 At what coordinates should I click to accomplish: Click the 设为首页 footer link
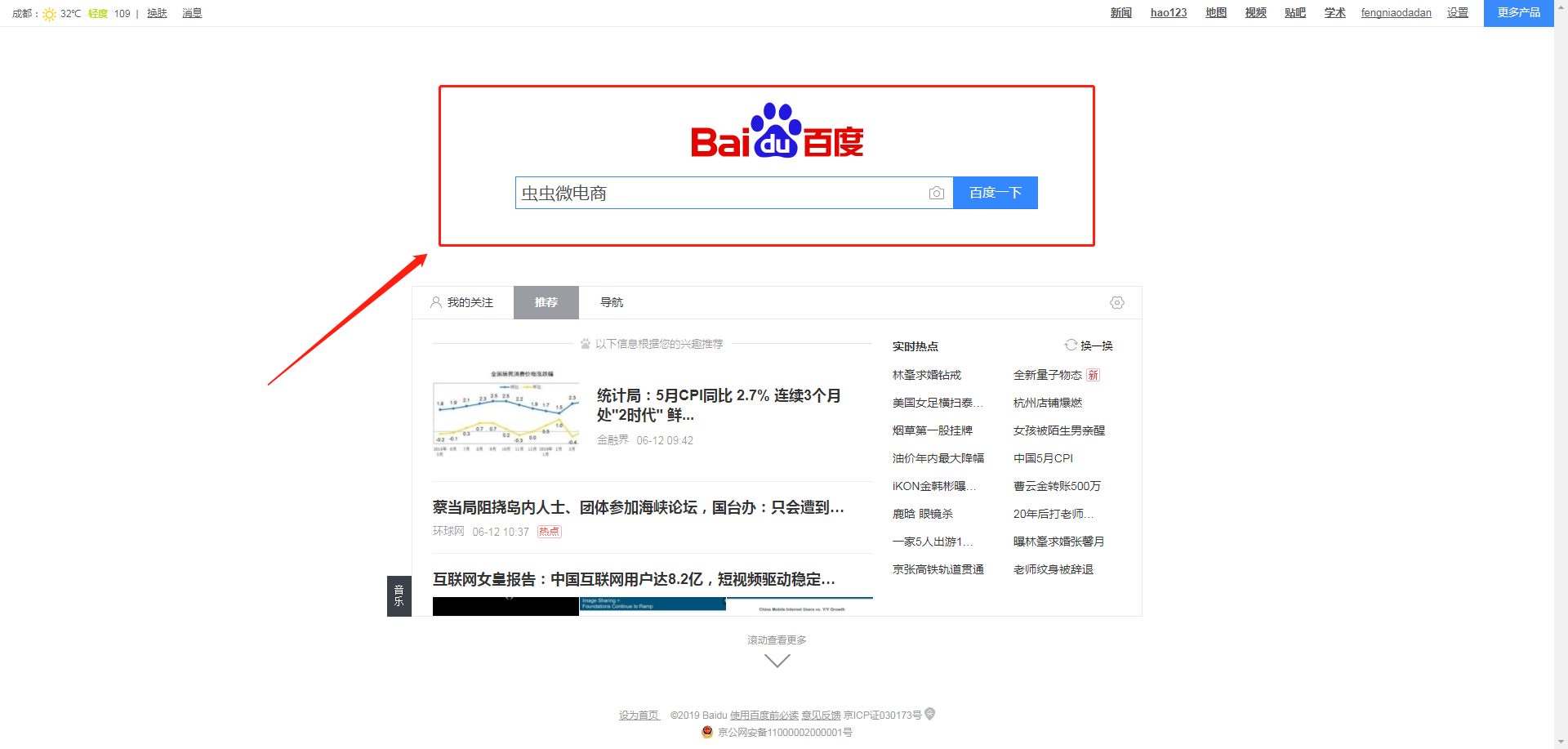click(639, 716)
